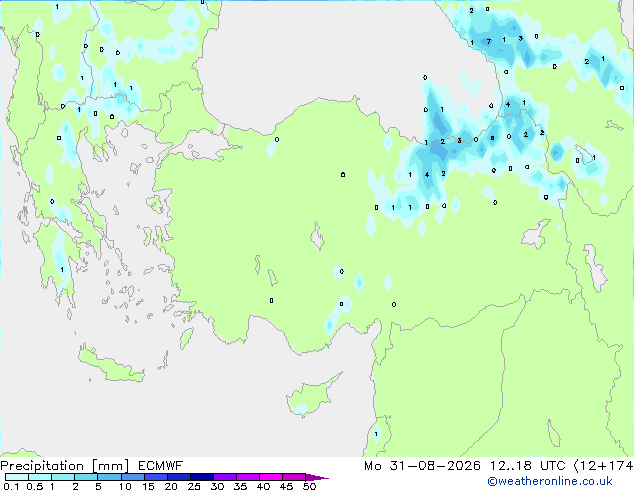Screen dimensions: 634x490
Task: Select the 25 to 30 dark blue swatch
Action: click(x=202, y=477)
